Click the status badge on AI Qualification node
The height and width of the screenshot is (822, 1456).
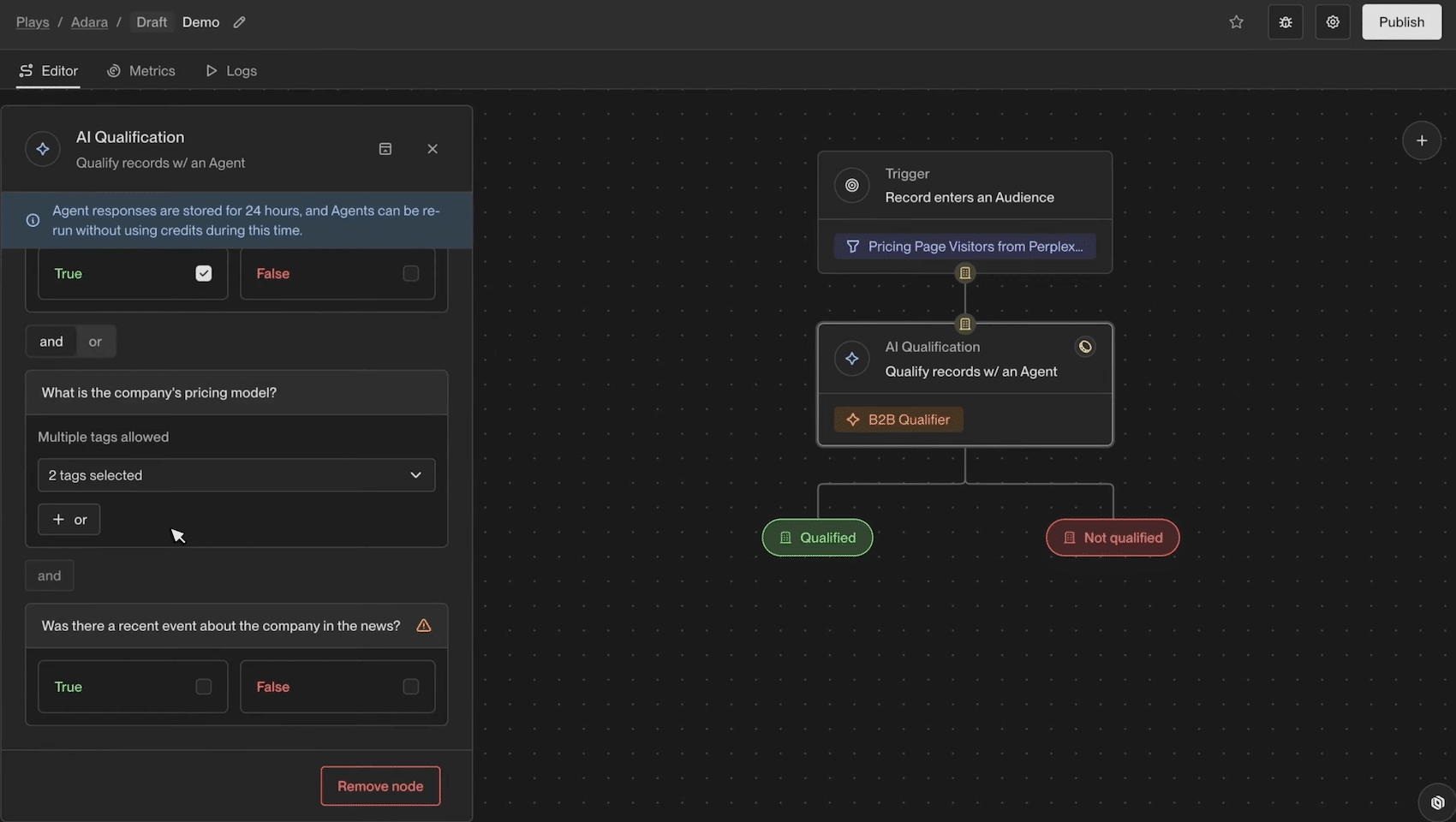pyautogui.click(x=1085, y=347)
